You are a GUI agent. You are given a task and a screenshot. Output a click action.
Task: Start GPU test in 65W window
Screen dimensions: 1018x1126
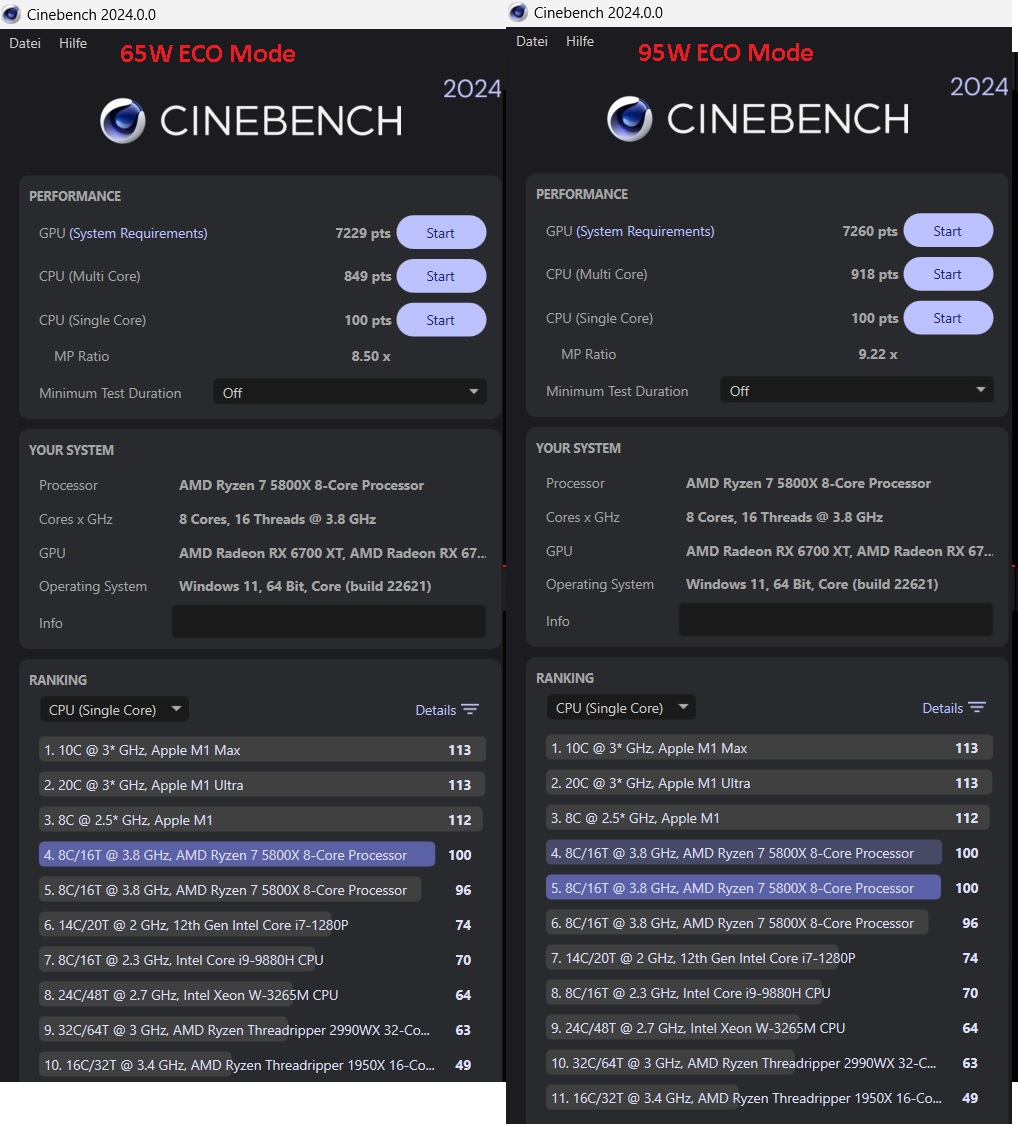pos(441,233)
